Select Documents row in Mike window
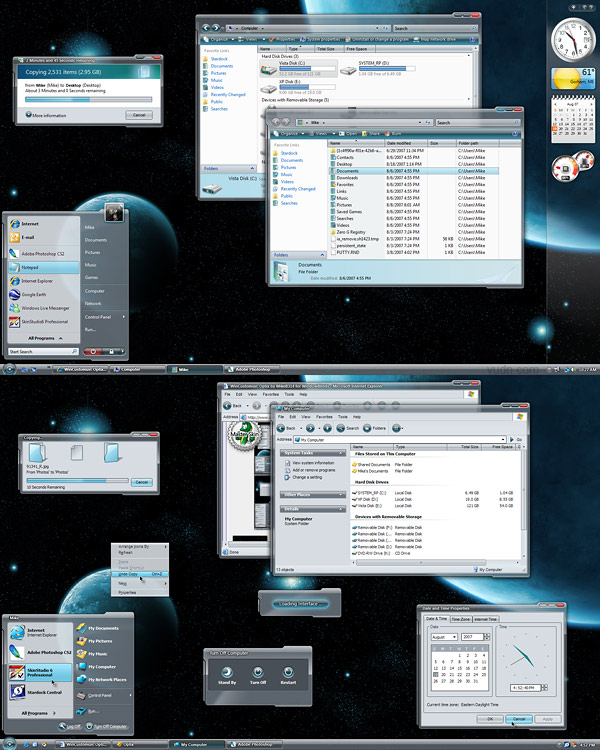This screenshot has height=750, width=600. click(413, 171)
